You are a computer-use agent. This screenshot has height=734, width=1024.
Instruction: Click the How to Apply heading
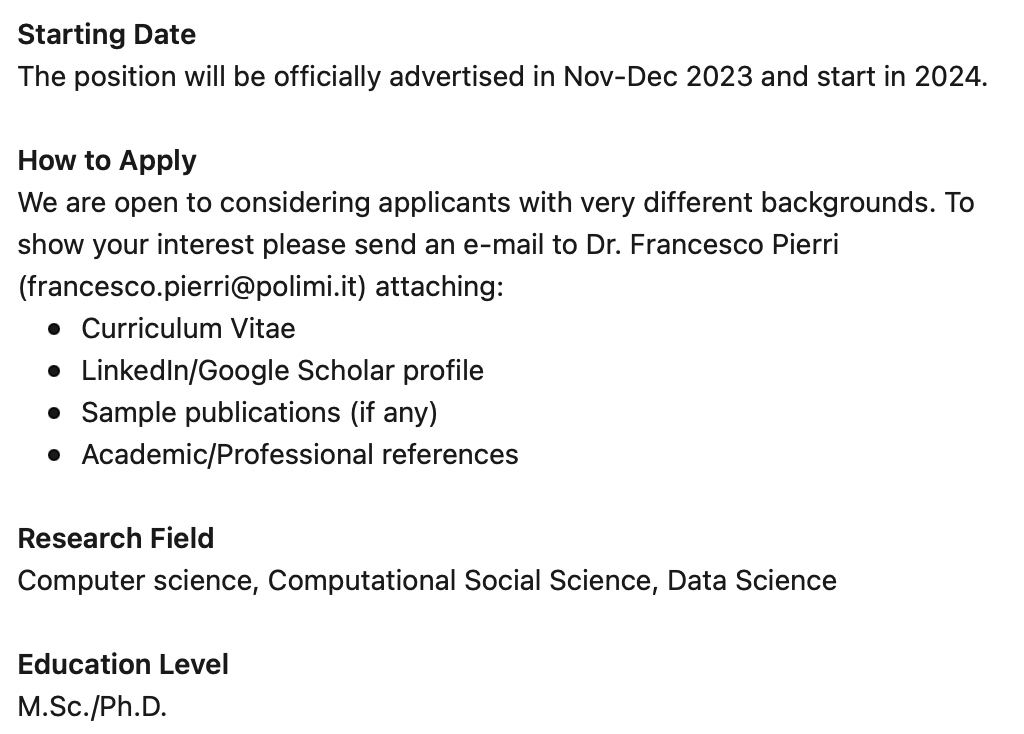pos(107,161)
